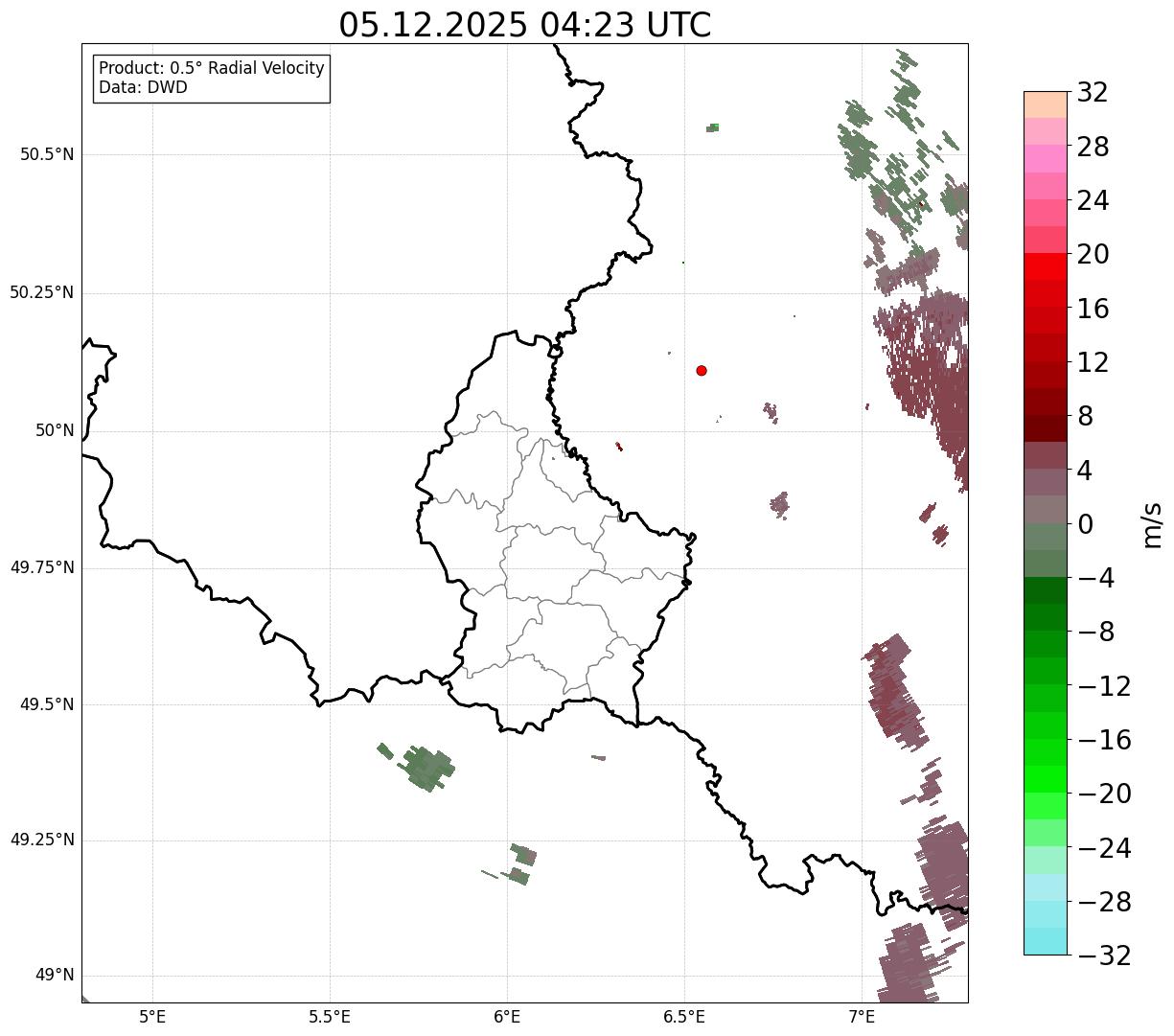This screenshot has height=1036, width=1174.
Task: Click the colorbar 20 tick label
Action: tap(1093, 254)
